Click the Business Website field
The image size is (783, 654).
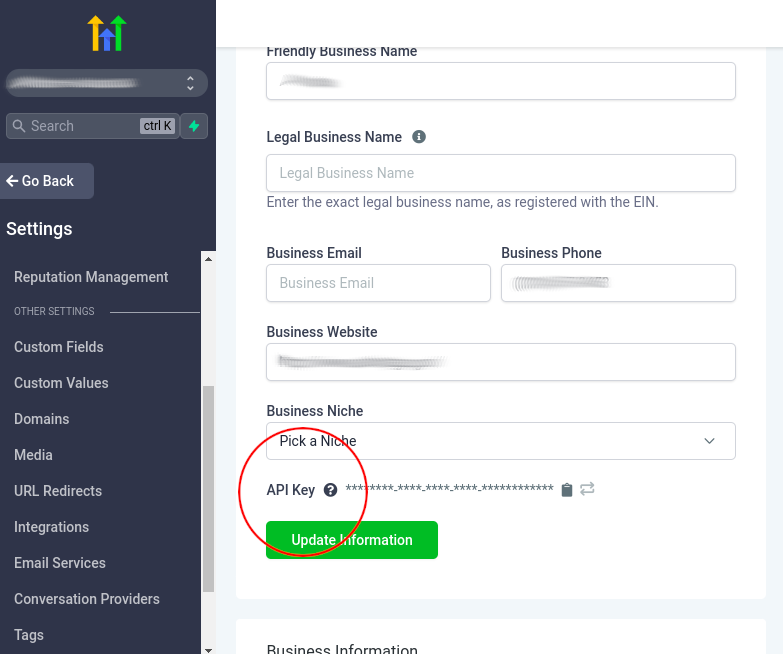pyautogui.click(x=501, y=362)
